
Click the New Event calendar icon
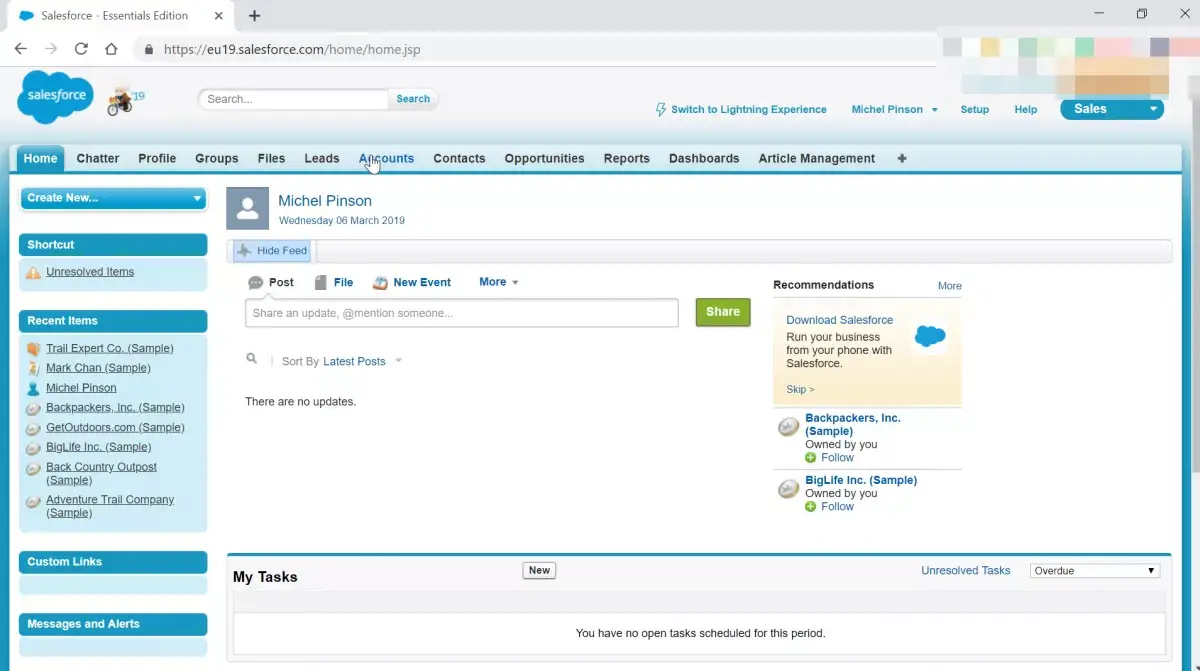(x=380, y=283)
